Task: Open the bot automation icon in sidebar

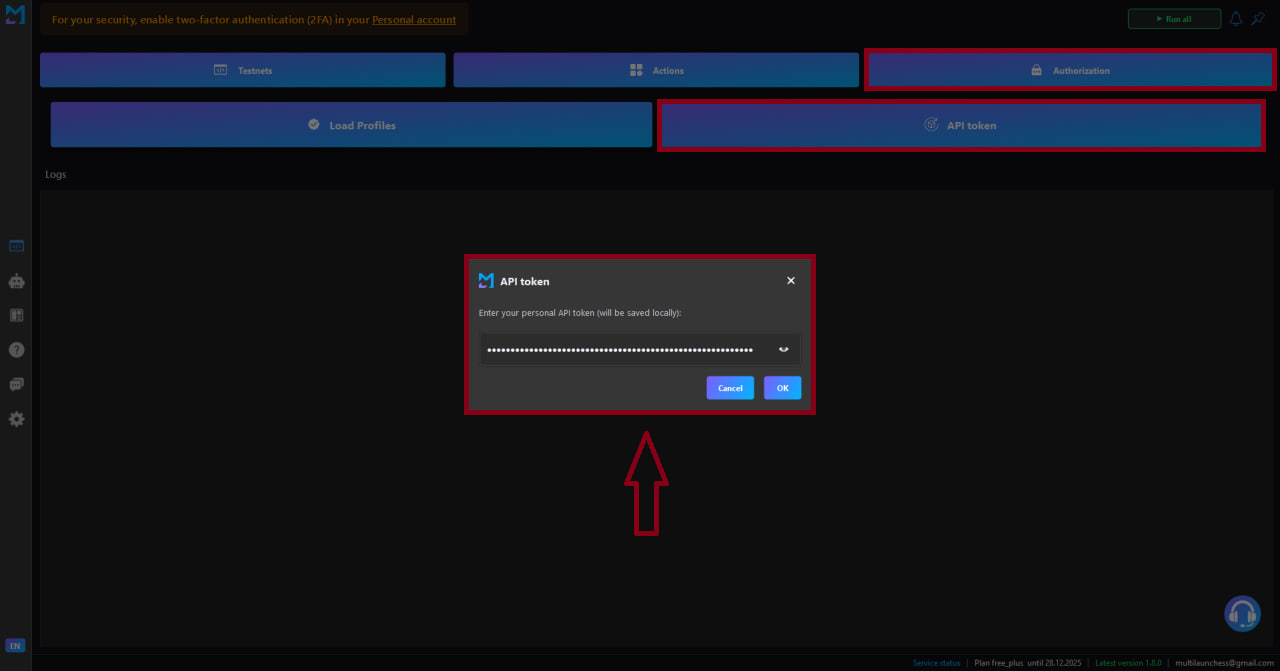Action: pyautogui.click(x=16, y=281)
